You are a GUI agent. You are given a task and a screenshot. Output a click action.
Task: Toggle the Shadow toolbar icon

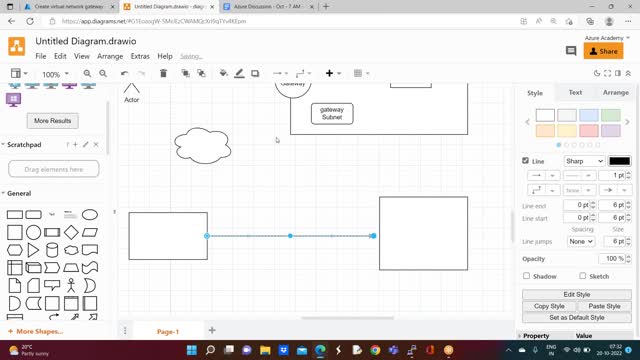pos(255,73)
